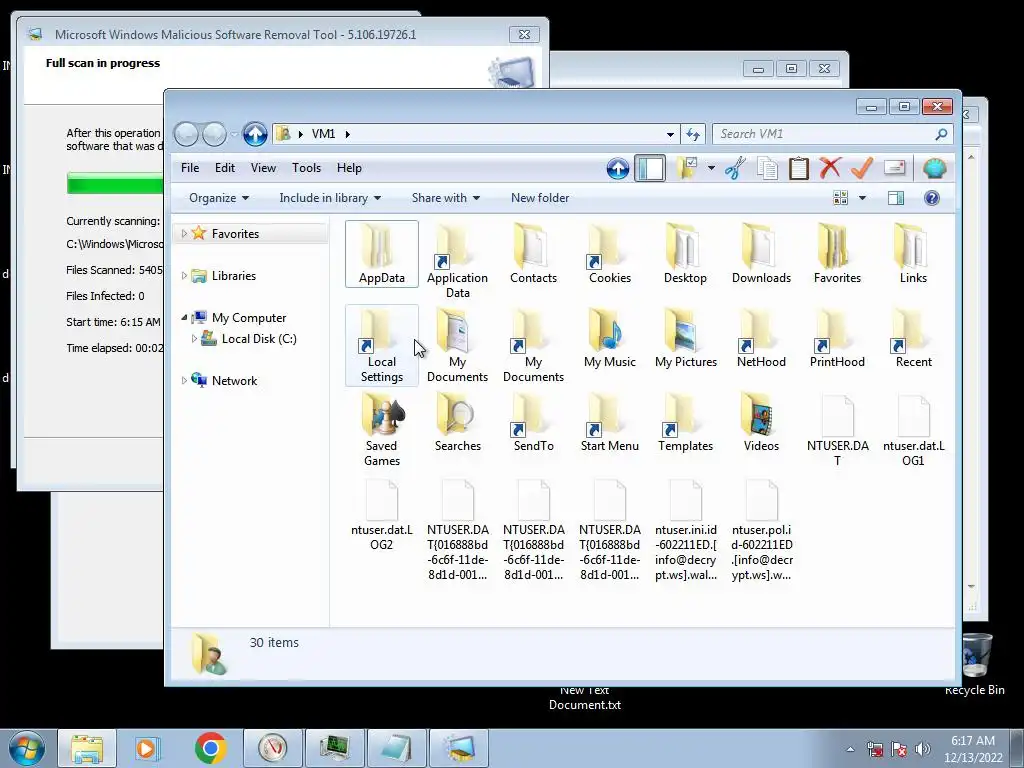This screenshot has height=768, width=1024.
Task: Select the Videos folder
Action: point(761,423)
